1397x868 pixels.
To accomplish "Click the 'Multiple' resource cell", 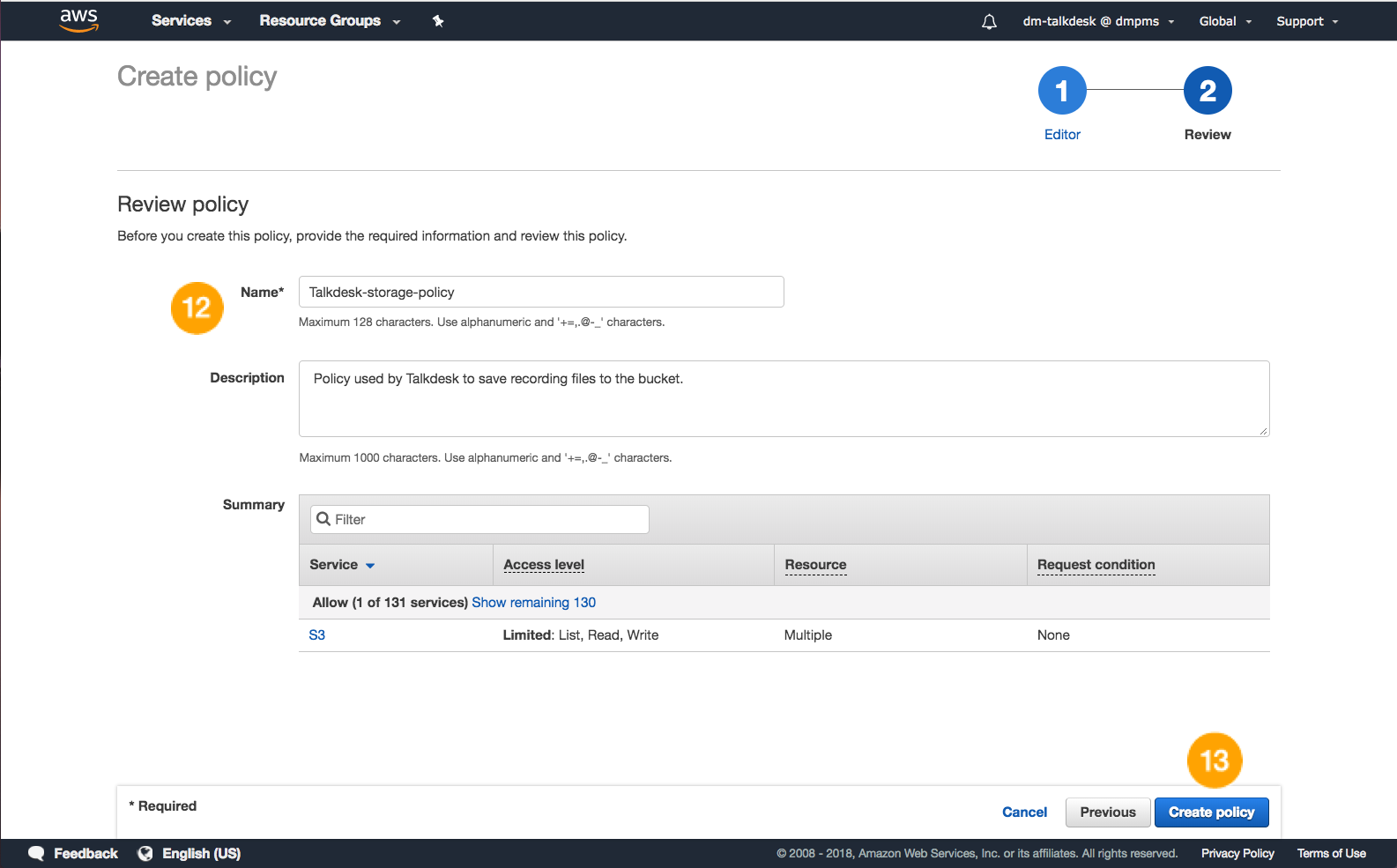I will click(x=808, y=635).
